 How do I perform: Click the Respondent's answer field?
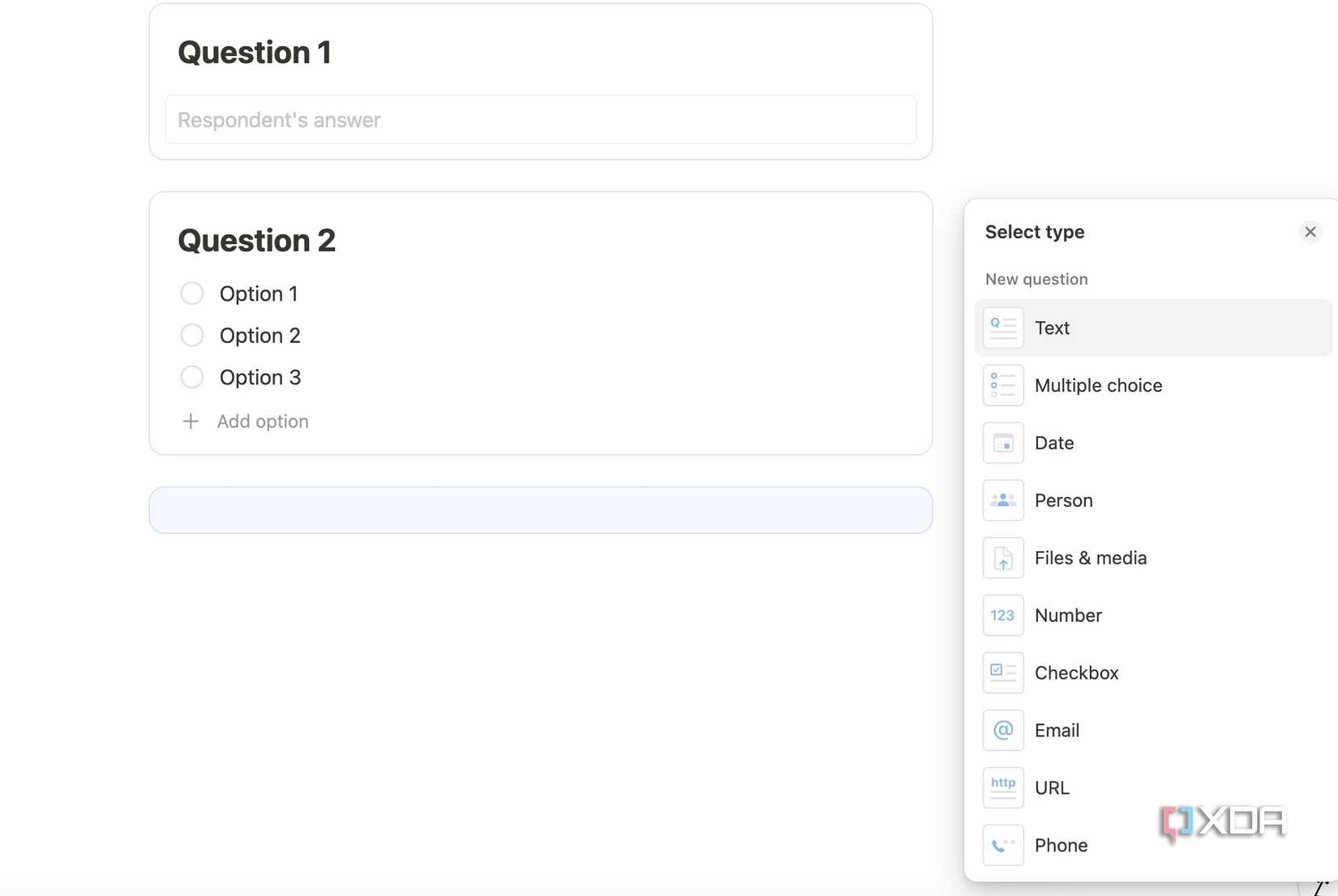[x=540, y=120]
